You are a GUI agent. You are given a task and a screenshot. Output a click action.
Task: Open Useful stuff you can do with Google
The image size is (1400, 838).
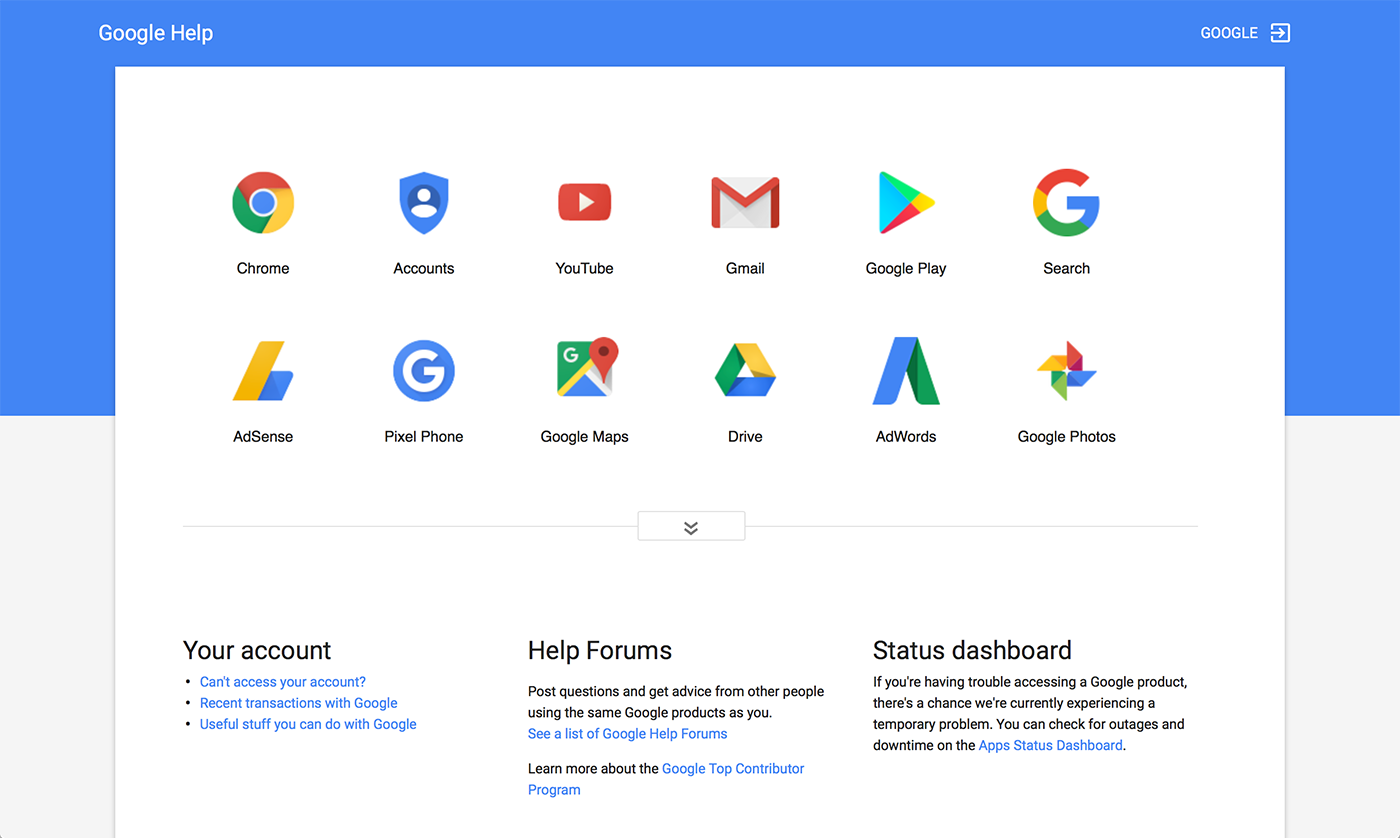pos(308,724)
